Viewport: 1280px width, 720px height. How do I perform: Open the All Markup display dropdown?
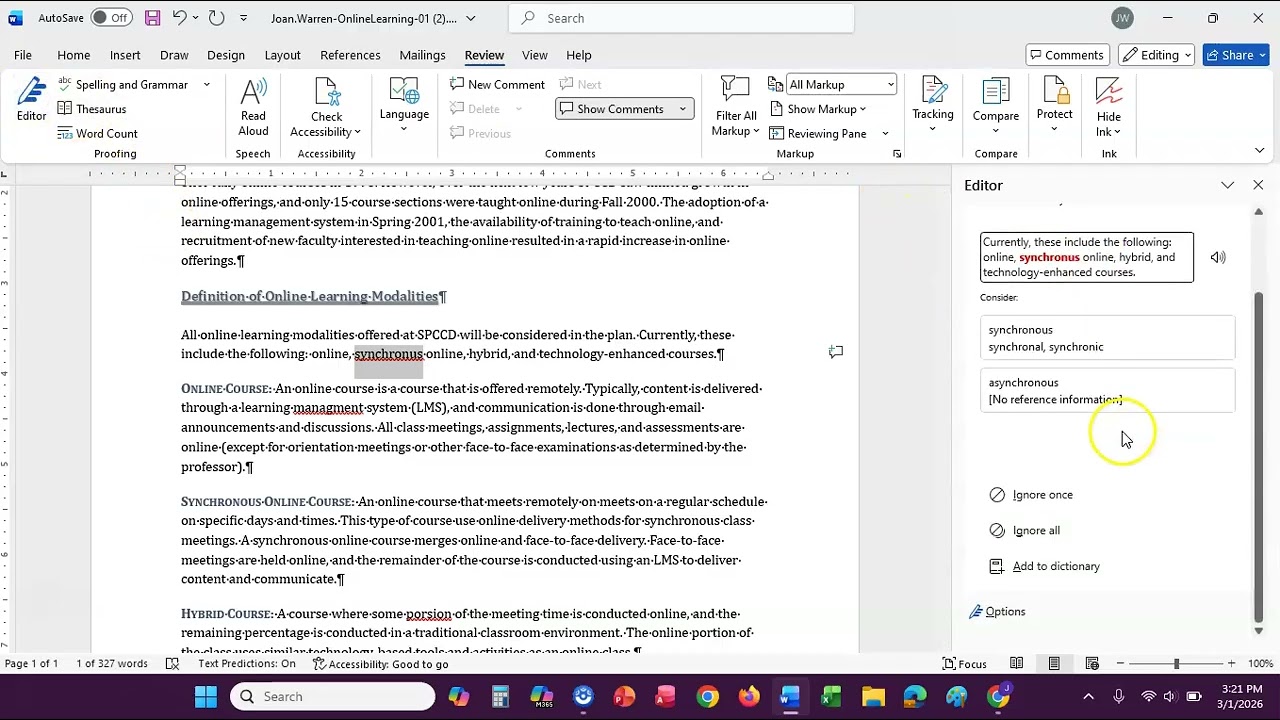[840, 85]
